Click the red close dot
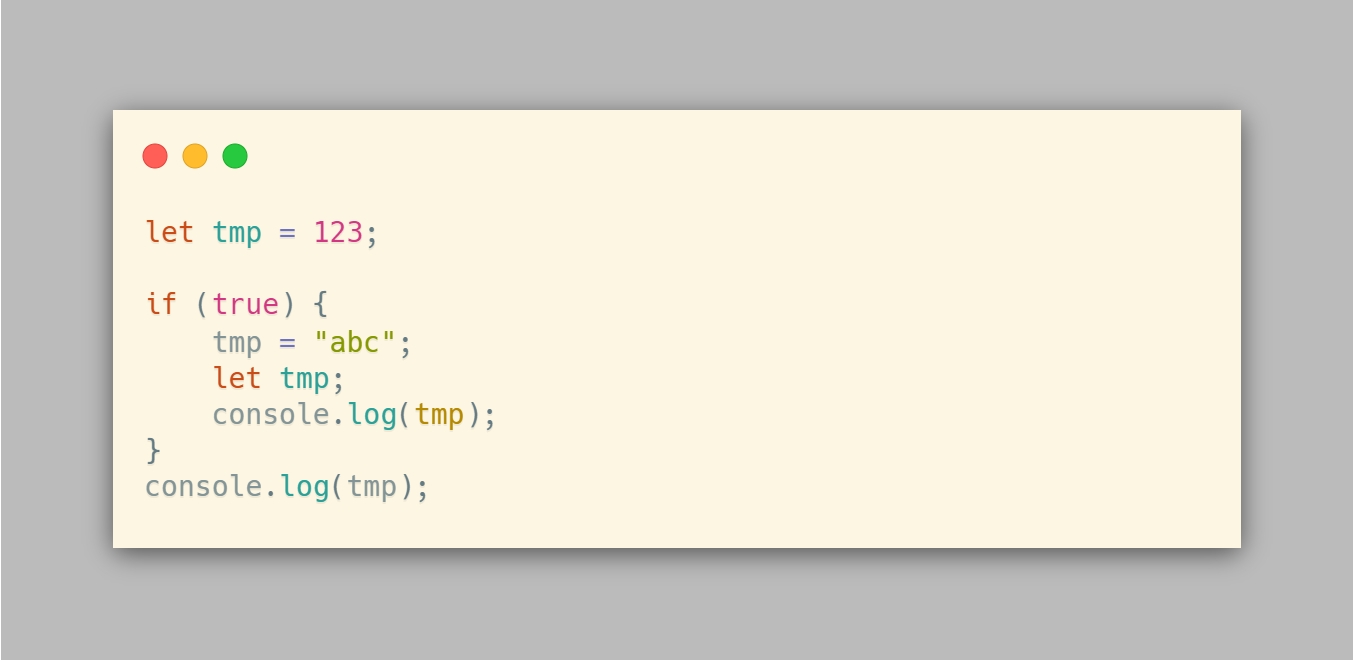Viewport: 1354px width, 660px height. [155, 156]
